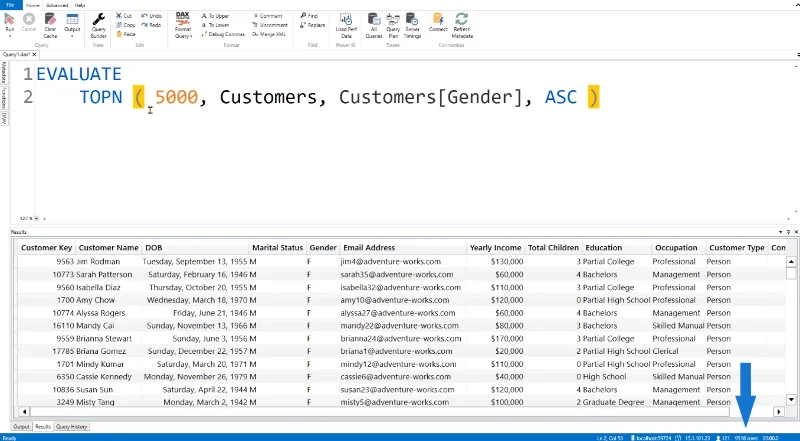This screenshot has width=800, height=441.
Task: Open the Query History tab
Action: (71, 427)
